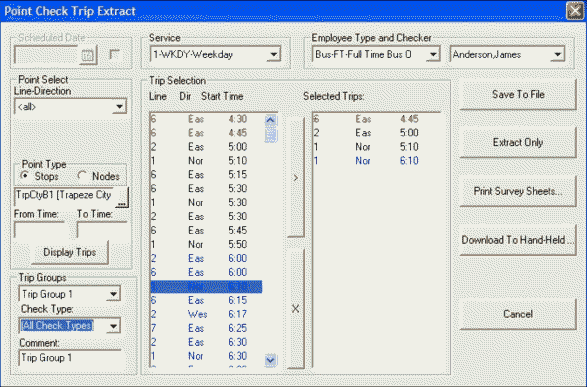Viewport: 587px width, 387px height.
Task: Click Save To File button
Action: [x=518, y=94]
